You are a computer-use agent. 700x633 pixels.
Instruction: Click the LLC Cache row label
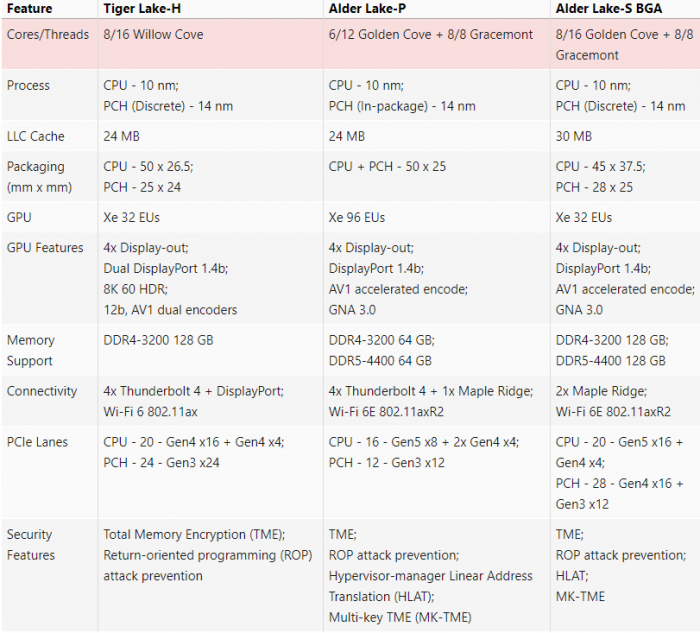(x=36, y=137)
